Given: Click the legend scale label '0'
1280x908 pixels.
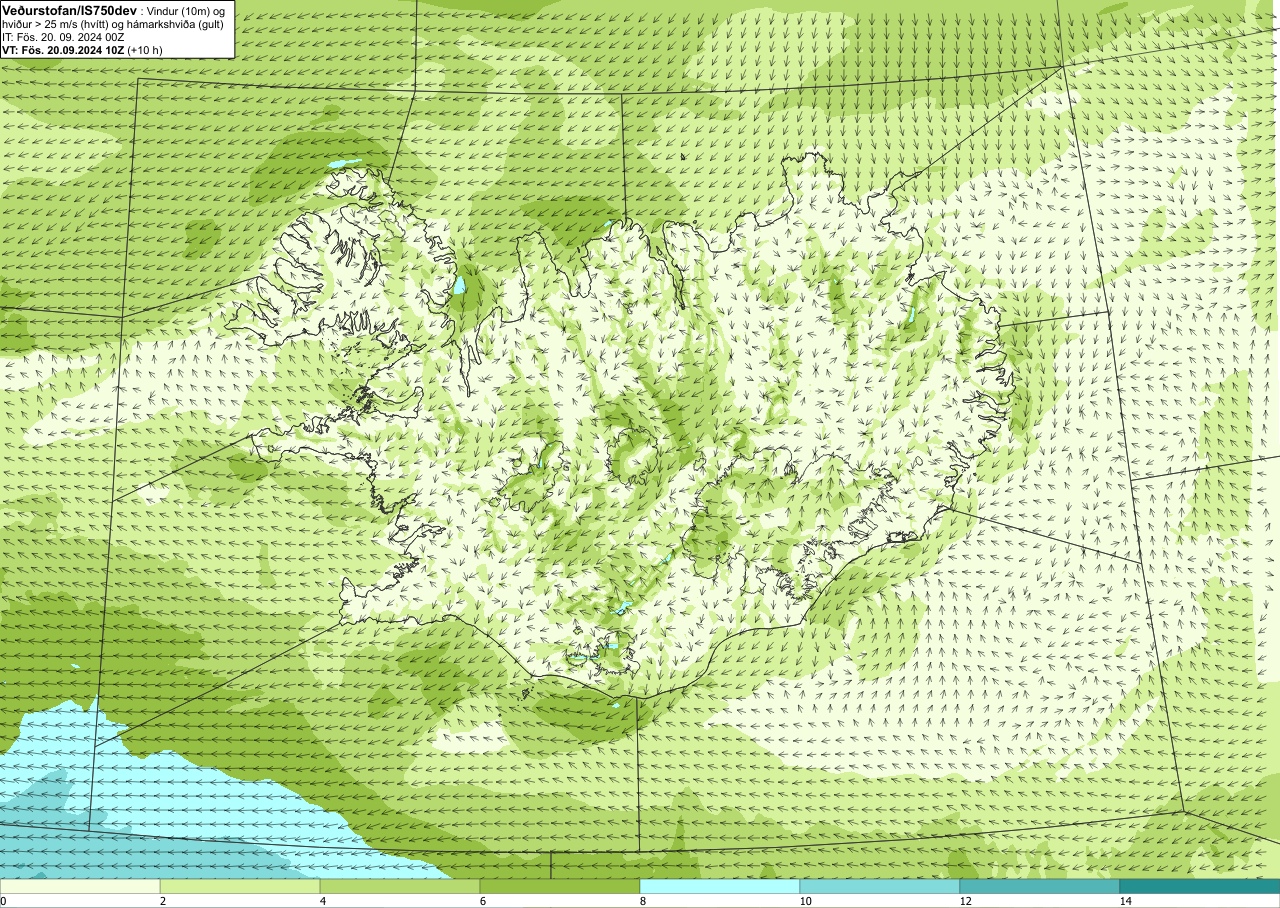Looking at the screenshot, I should [x=4, y=901].
